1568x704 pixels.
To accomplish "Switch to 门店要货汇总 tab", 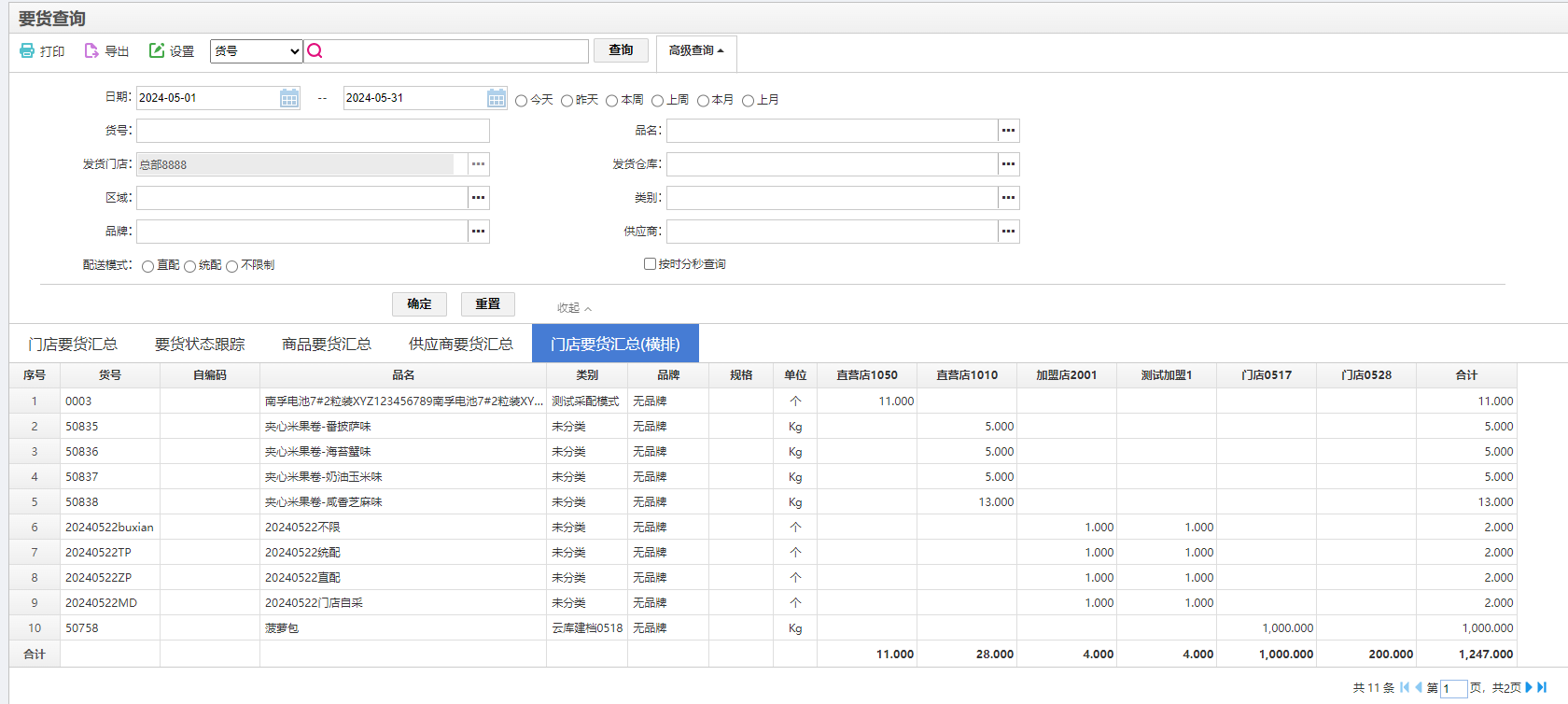I will click(x=73, y=345).
